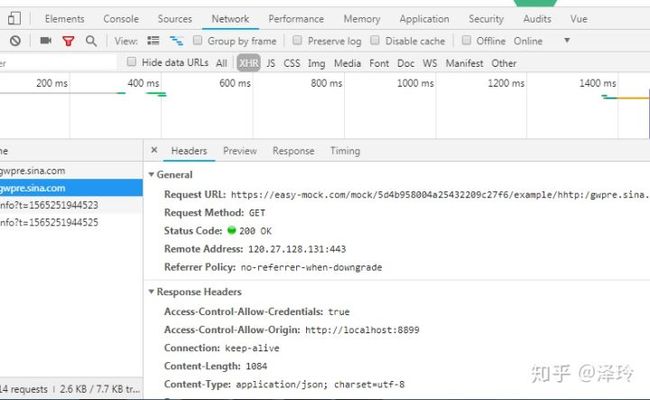This screenshot has width=650, height=400.
Task: Filter requests by Other
Action: [x=504, y=63]
